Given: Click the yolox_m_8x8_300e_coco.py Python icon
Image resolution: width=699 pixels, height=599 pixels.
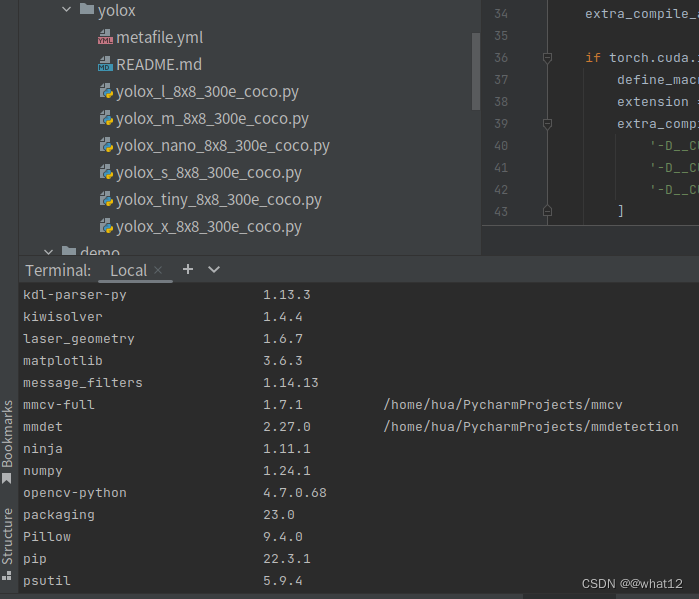Looking at the screenshot, I should click(106, 118).
